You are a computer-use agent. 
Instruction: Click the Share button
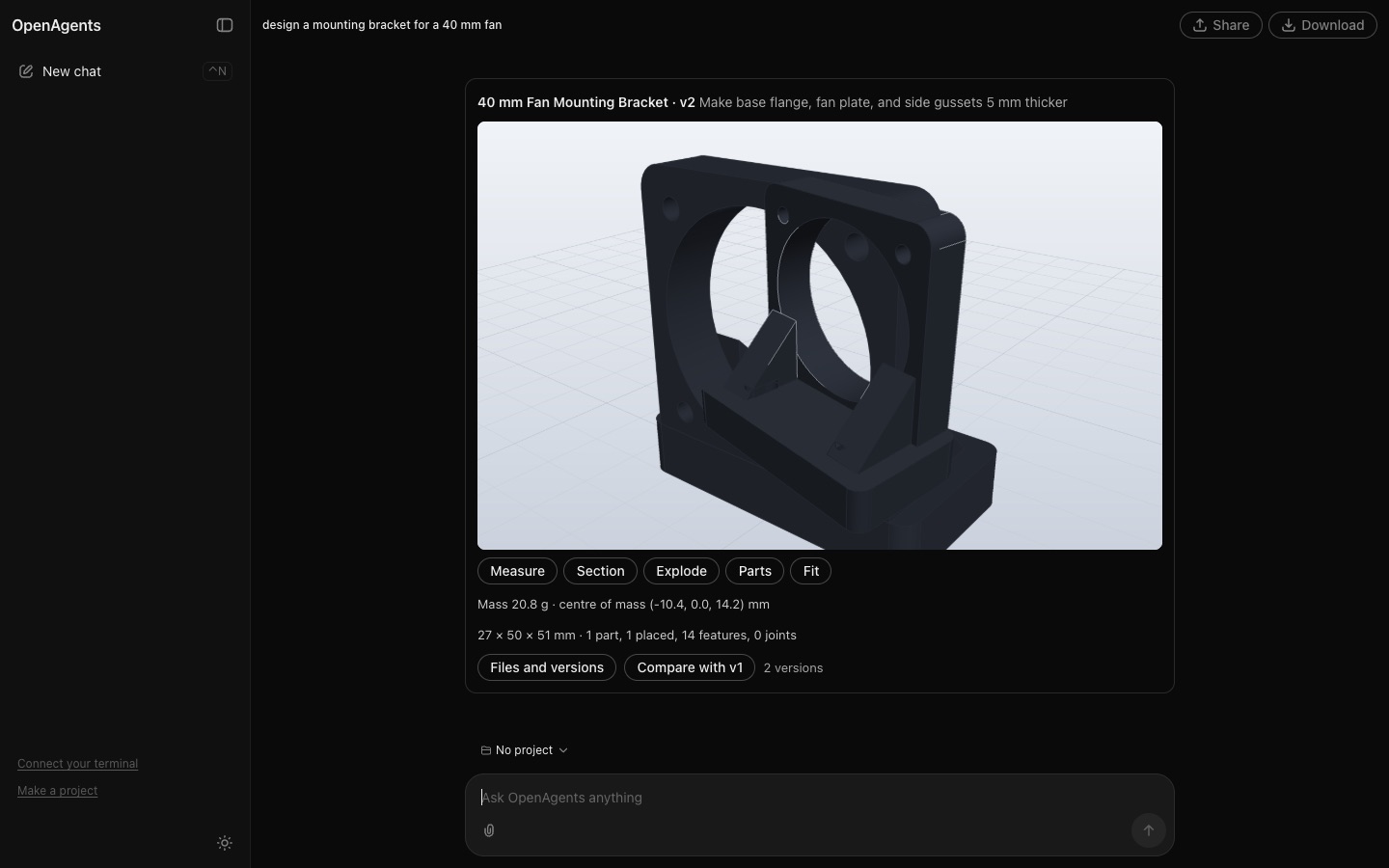click(1220, 25)
